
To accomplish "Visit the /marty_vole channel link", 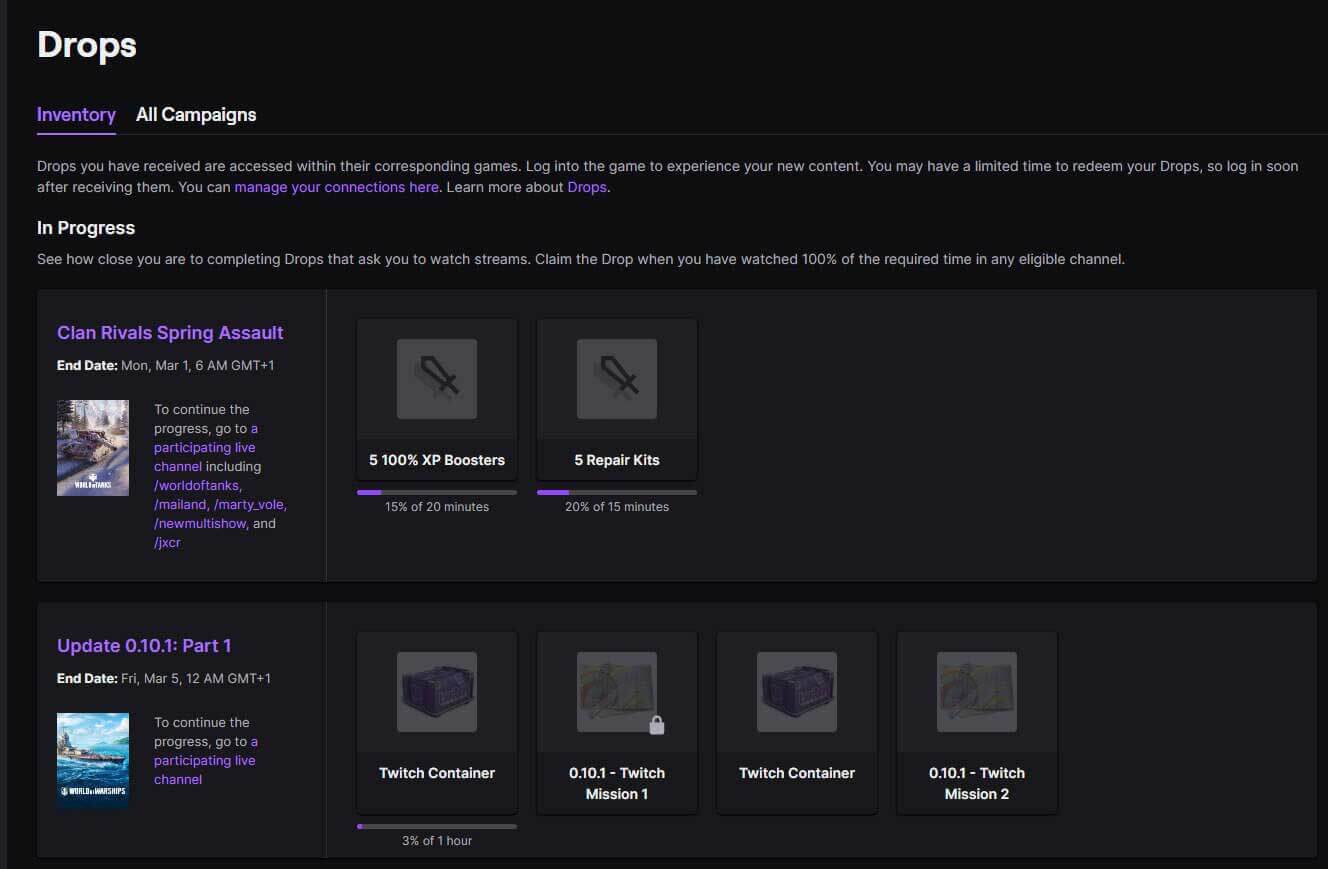I will coord(250,505).
